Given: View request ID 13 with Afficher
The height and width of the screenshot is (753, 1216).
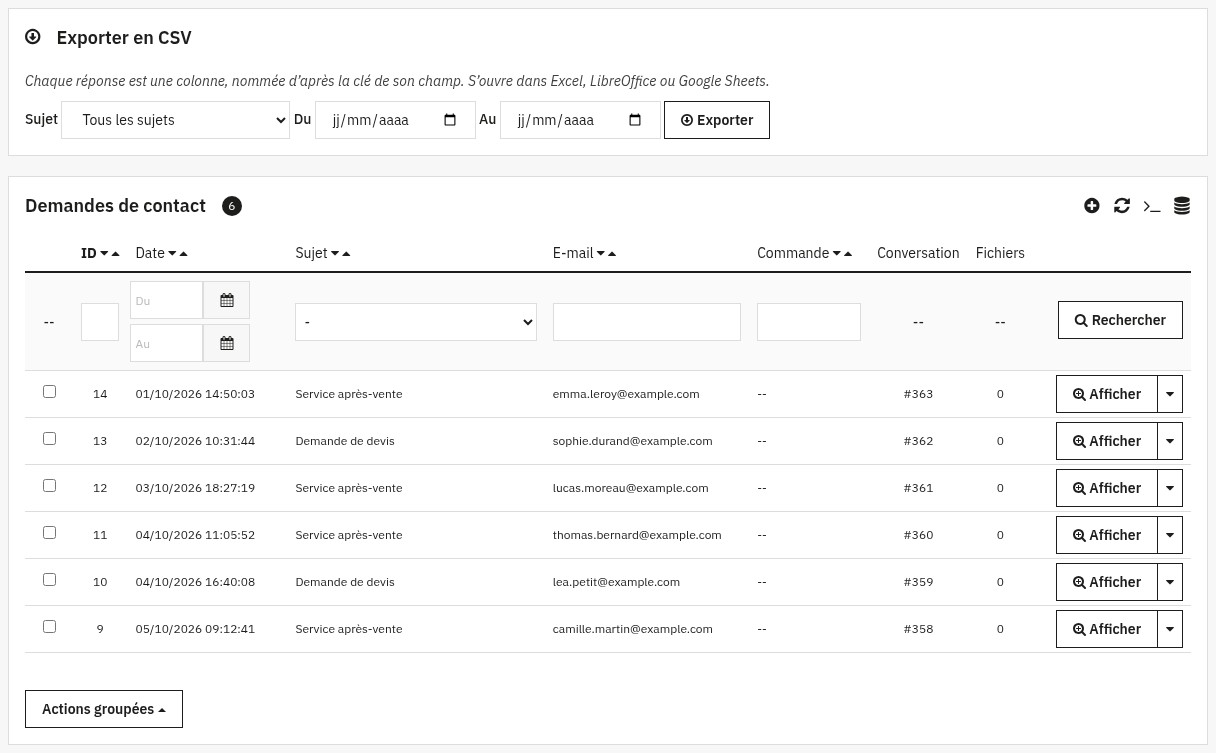Looking at the screenshot, I should (1107, 441).
